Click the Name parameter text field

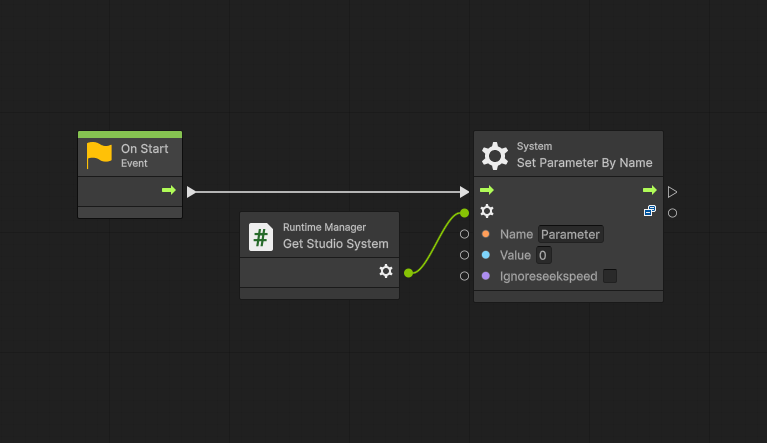[x=570, y=234]
